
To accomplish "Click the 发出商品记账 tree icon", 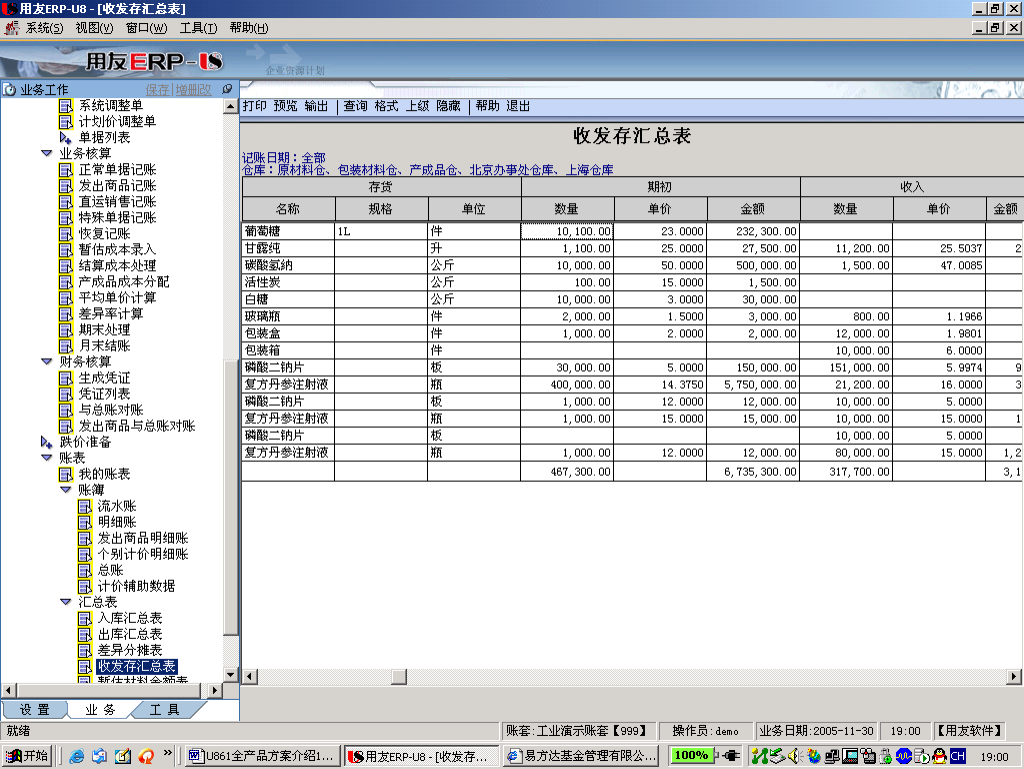I will [x=66, y=186].
